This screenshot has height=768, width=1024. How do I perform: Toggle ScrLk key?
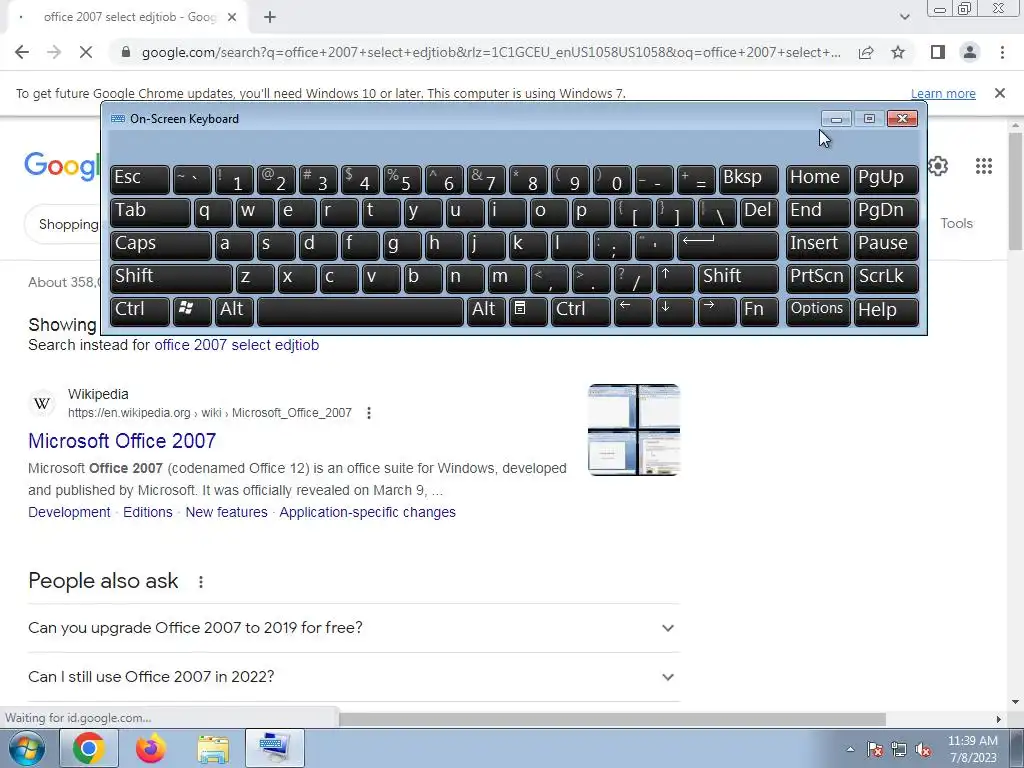(x=886, y=278)
